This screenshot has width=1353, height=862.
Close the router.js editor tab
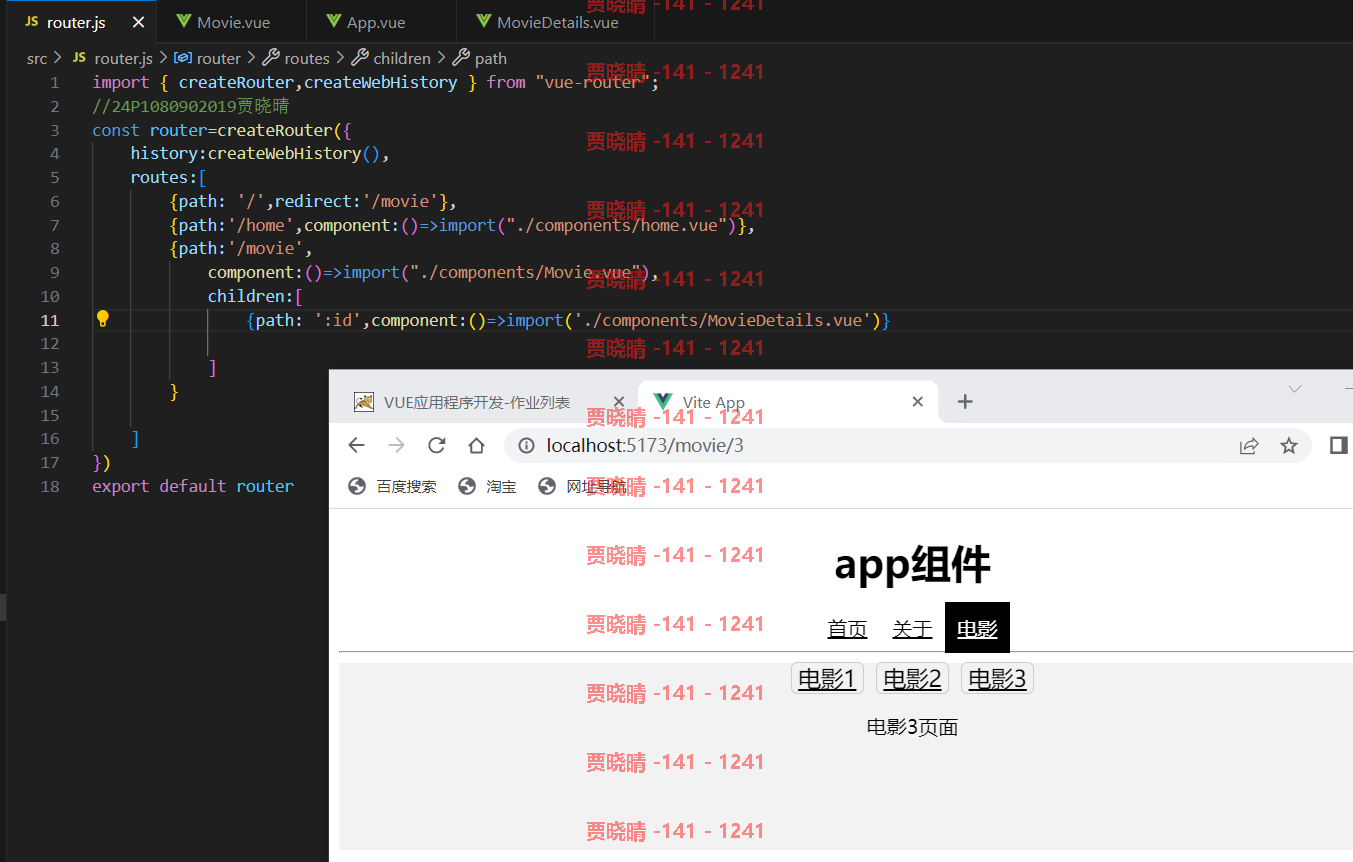coord(138,22)
